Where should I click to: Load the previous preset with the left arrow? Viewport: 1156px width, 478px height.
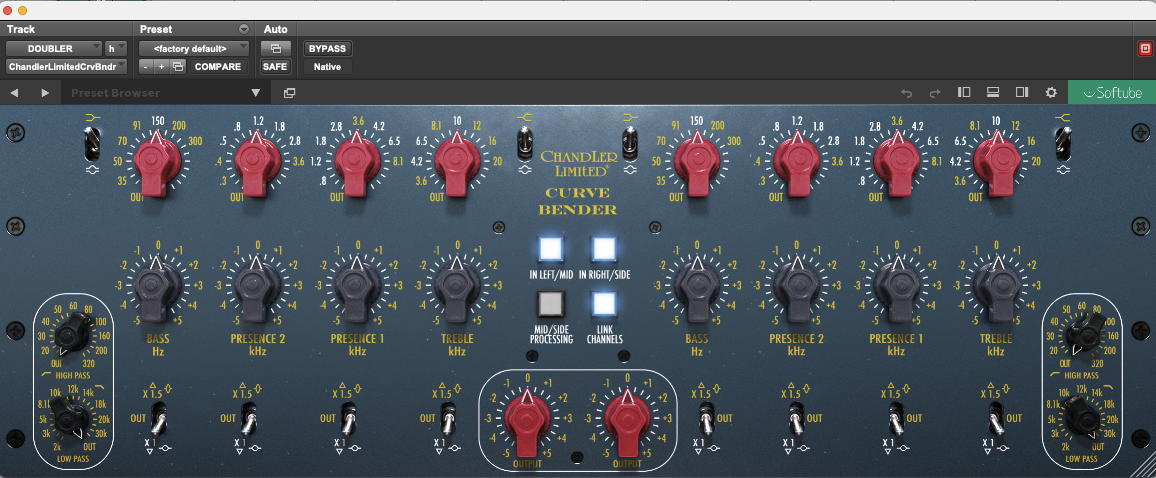coord(14,93)
